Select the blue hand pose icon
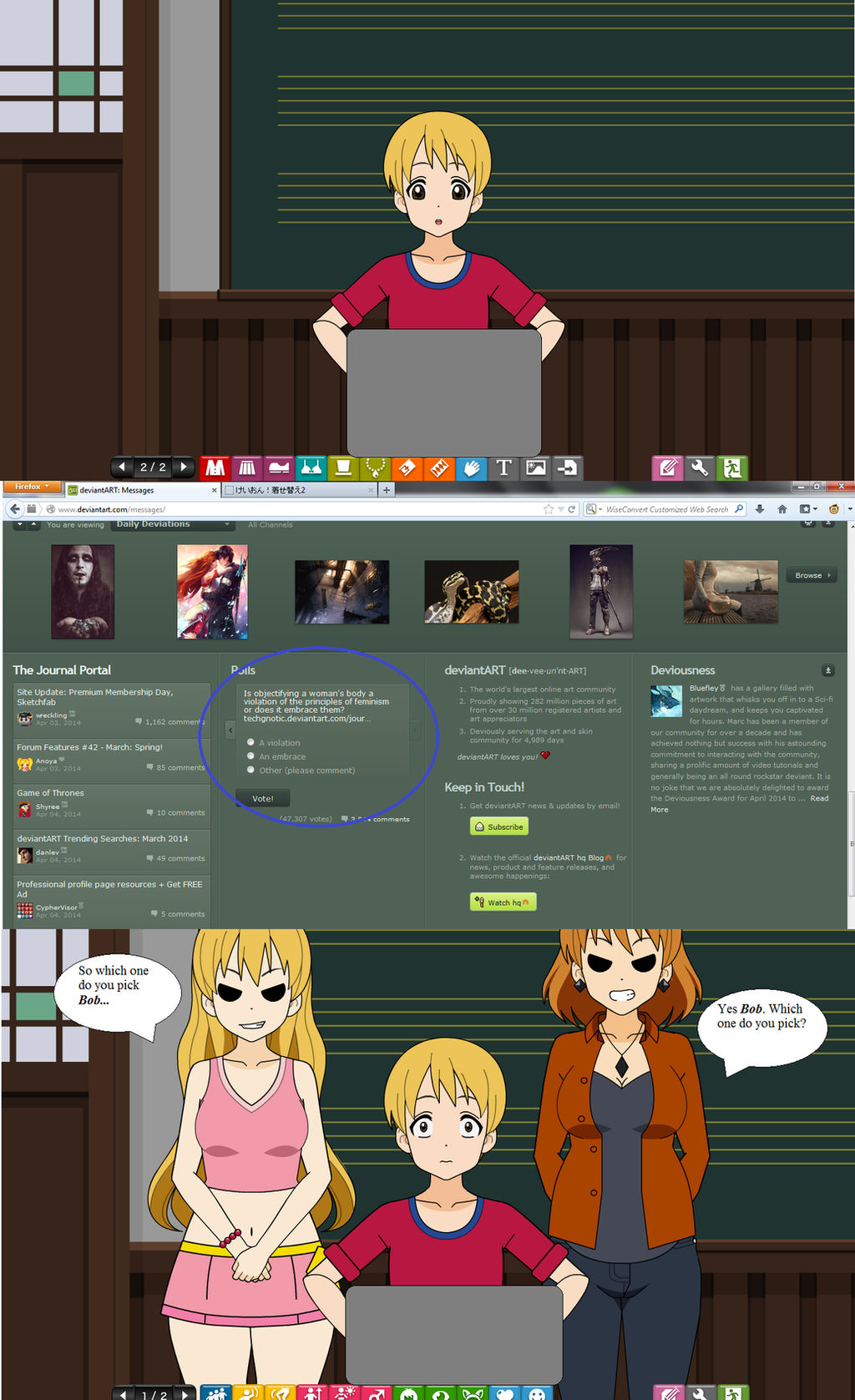This screenshot has height=1400, width=855. 471,468
